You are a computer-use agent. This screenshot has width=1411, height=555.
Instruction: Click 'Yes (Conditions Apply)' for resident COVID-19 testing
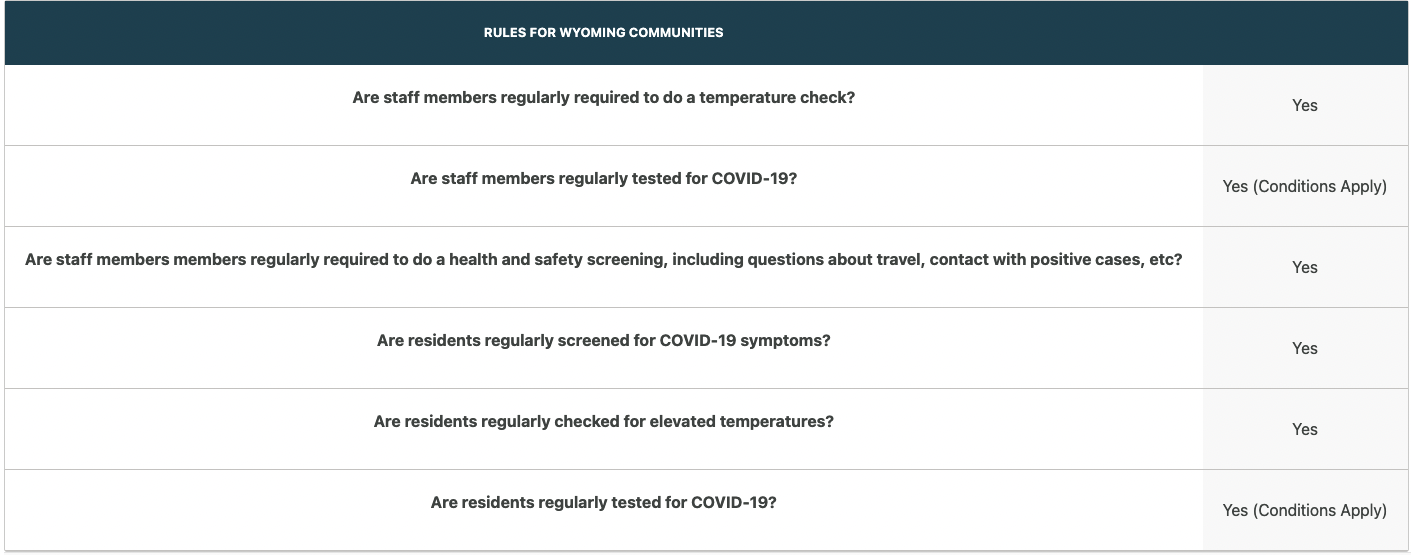click(1304, 510)
